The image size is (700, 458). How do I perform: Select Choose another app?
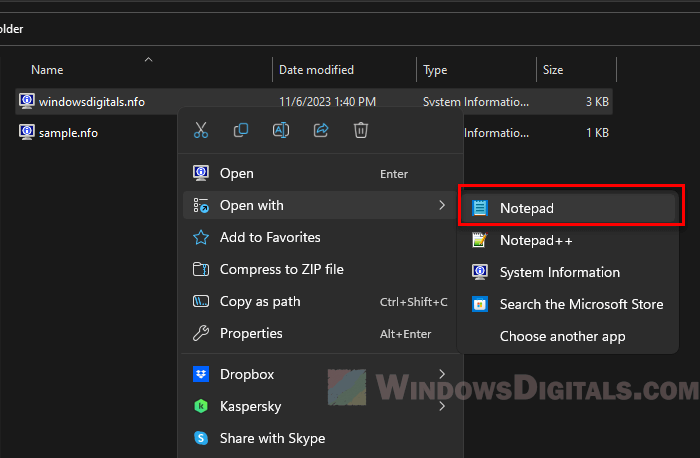(x=568, y=336)
